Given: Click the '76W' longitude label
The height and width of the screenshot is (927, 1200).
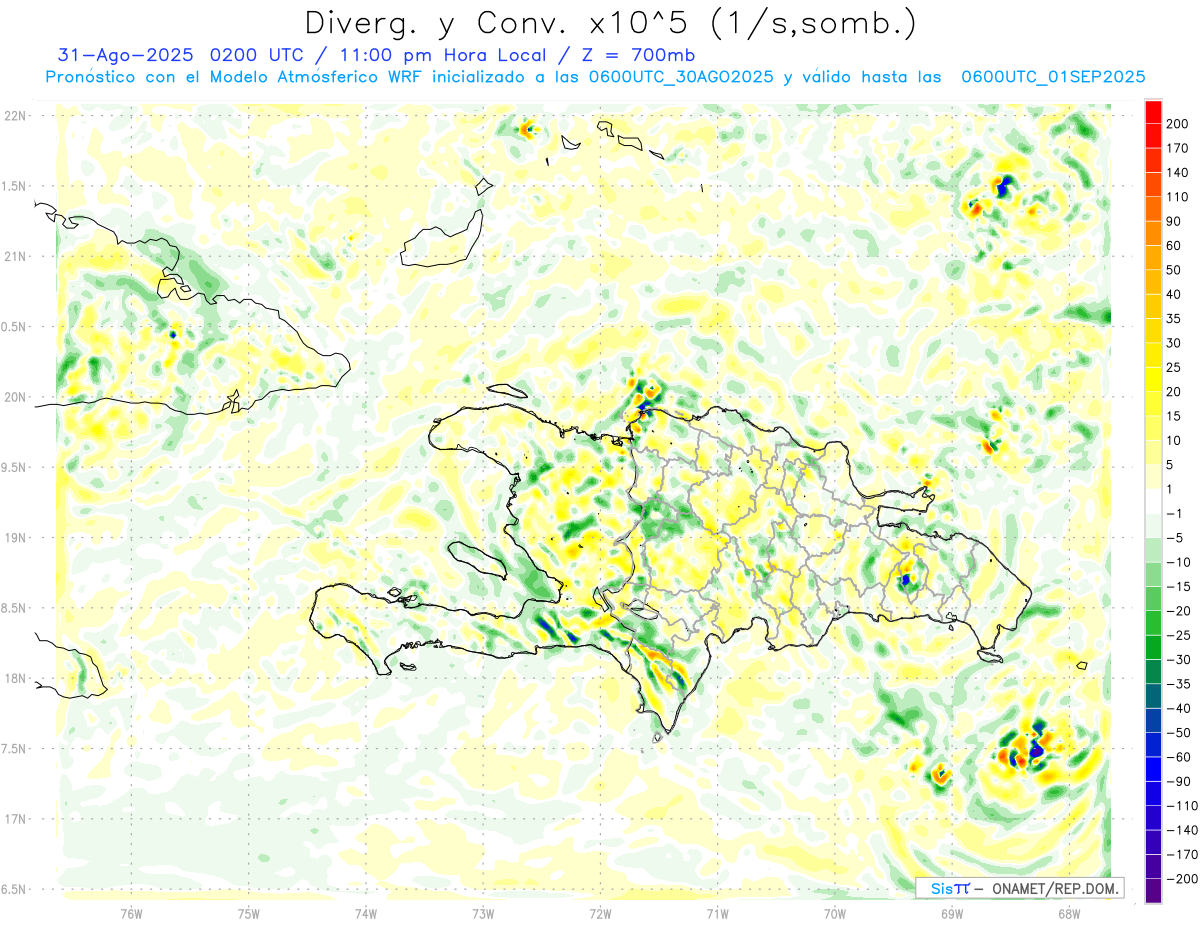Looking at the screenshot, I should (131, 914).
